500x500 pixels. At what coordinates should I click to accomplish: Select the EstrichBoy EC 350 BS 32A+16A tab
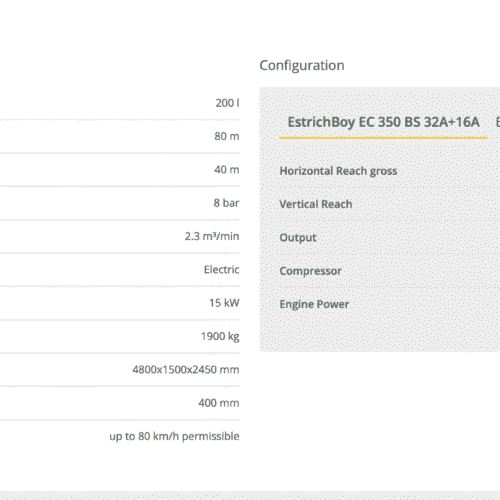(x=384, y=122)
